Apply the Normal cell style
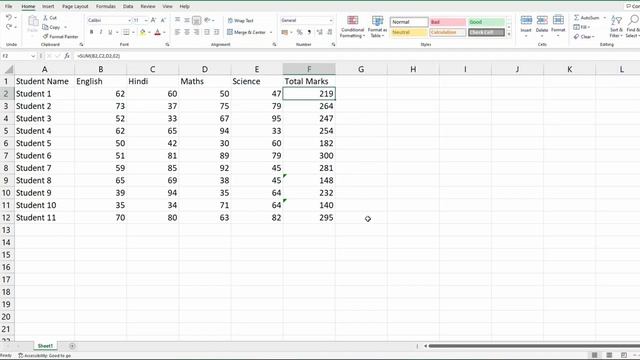This screenshot has width=640, height=360. click(409, 22)
